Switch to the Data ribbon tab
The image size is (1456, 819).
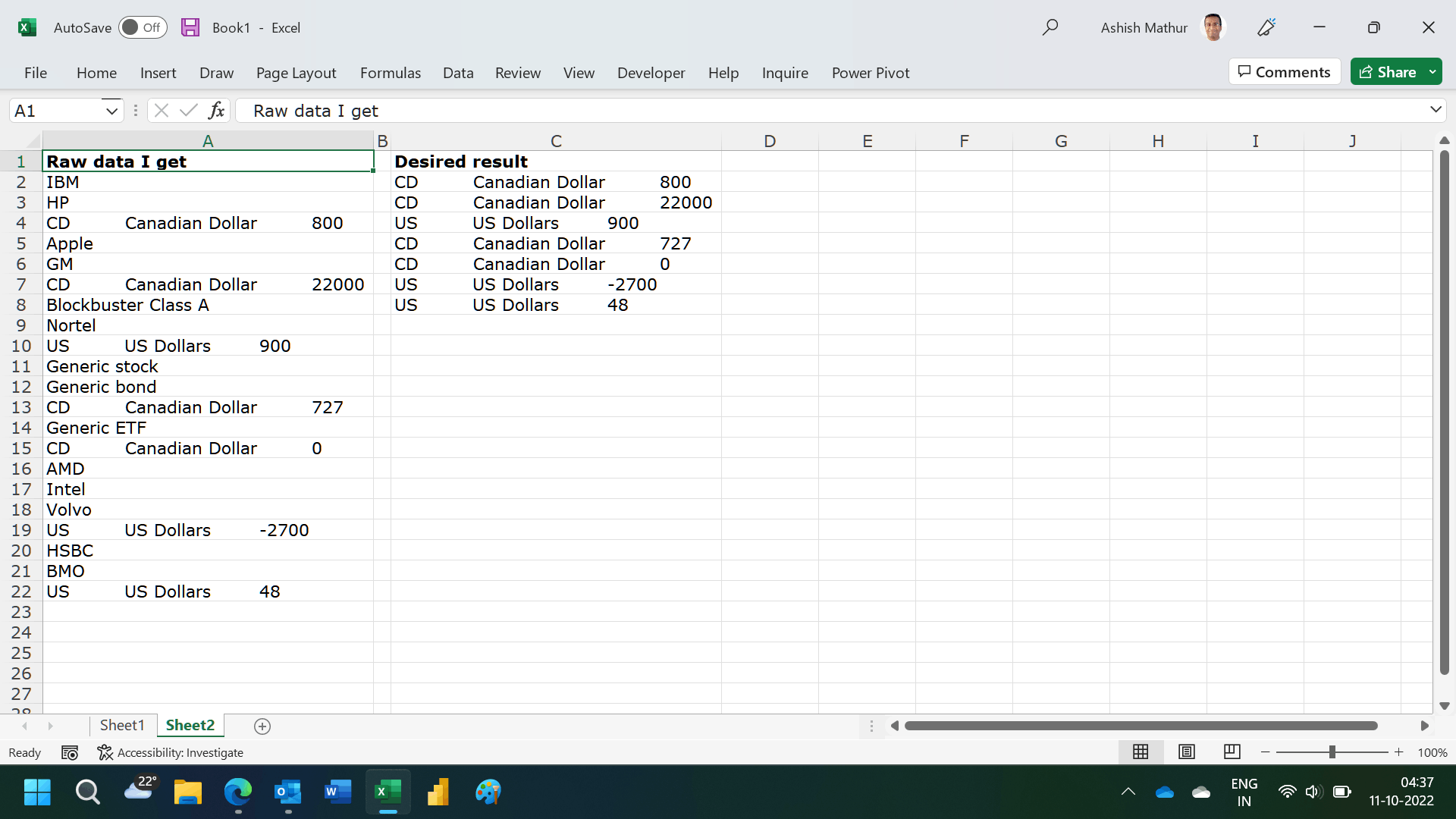(458, 73)
